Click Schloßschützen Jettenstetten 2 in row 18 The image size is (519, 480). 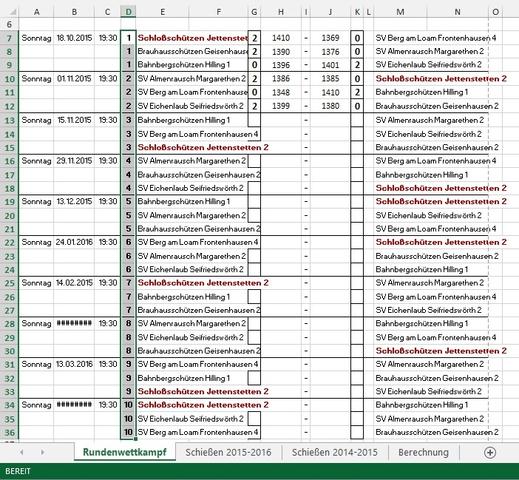[x=441, y=188]
